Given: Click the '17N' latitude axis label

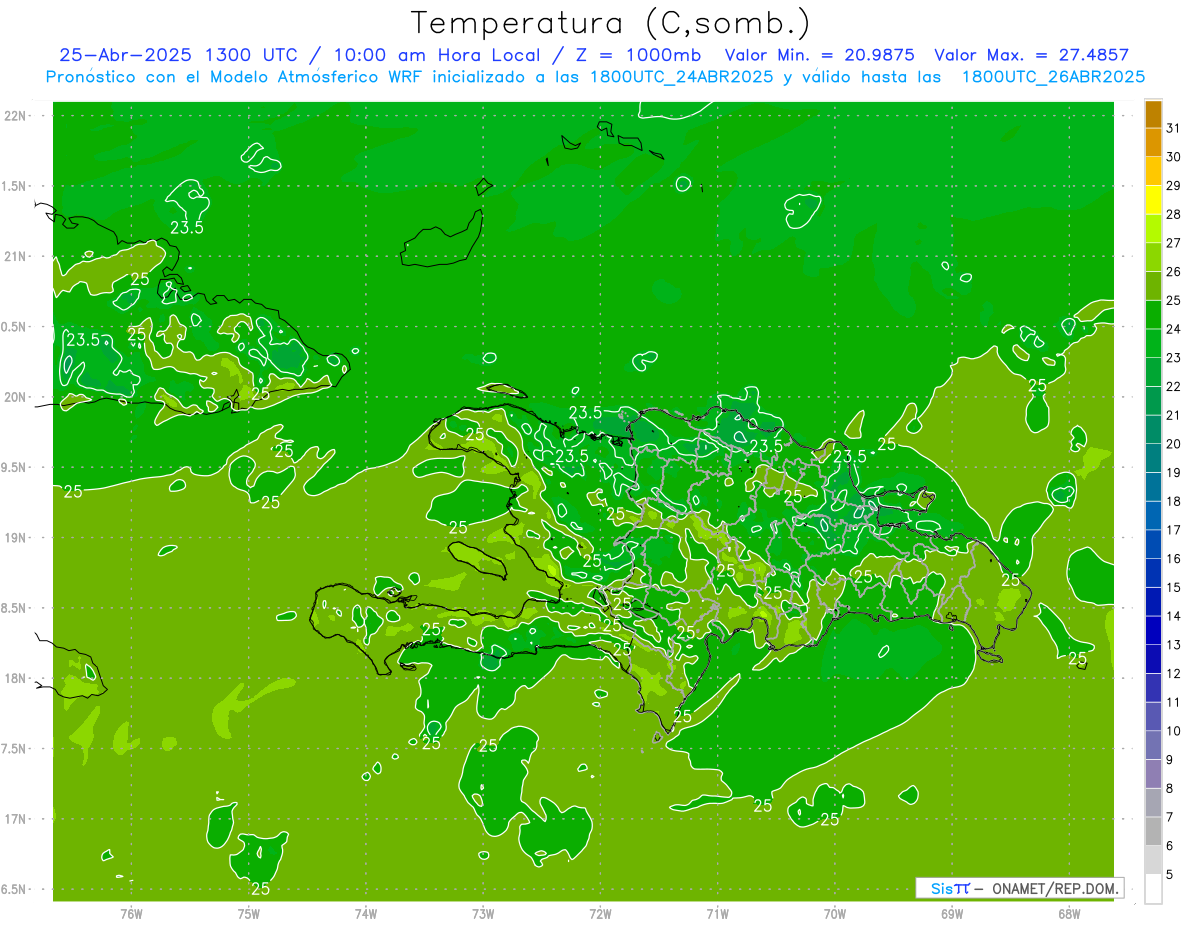Looking at the screenshot, I should (15, 820).
